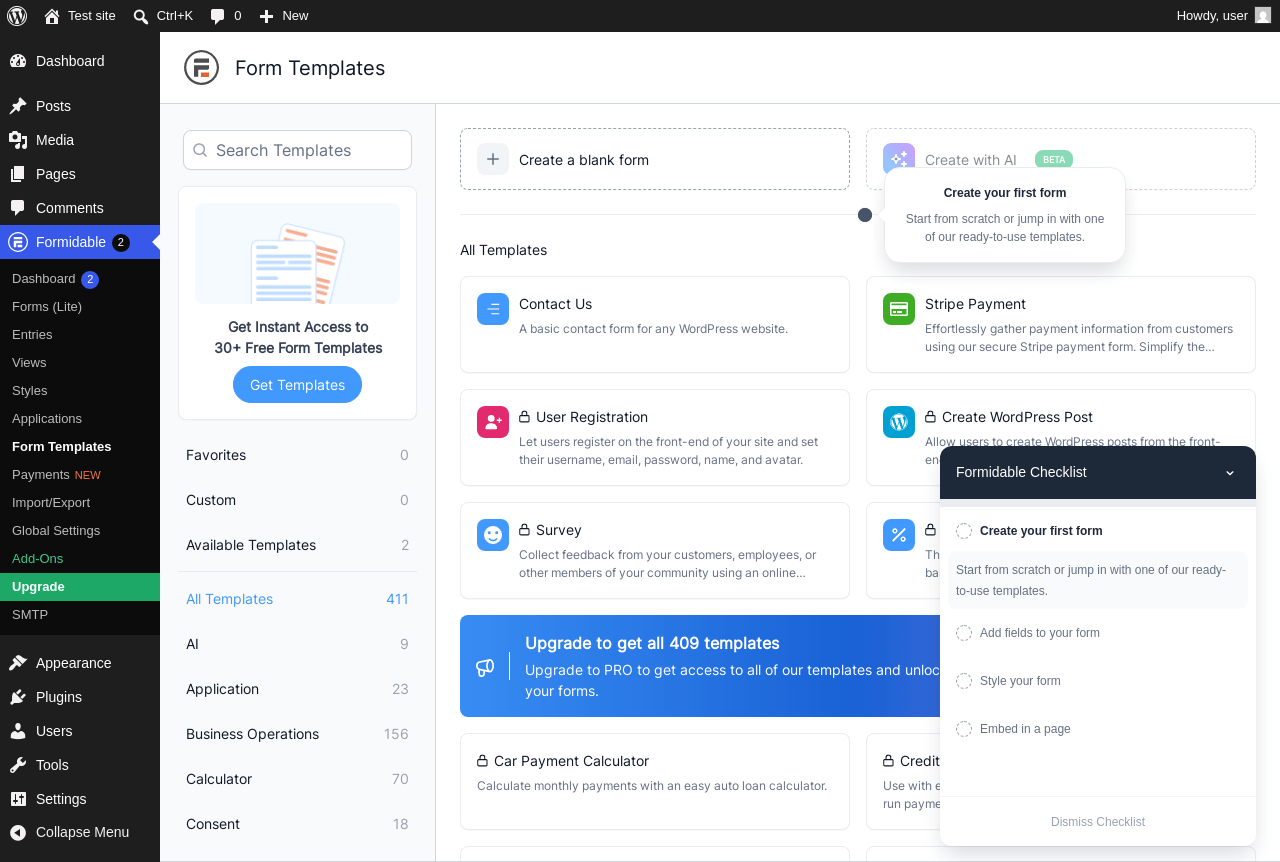The height and width of the screenshot is (862, 1280).
Task: Select All Templates category
Action: pyautogui.click(x=297, y=599)
